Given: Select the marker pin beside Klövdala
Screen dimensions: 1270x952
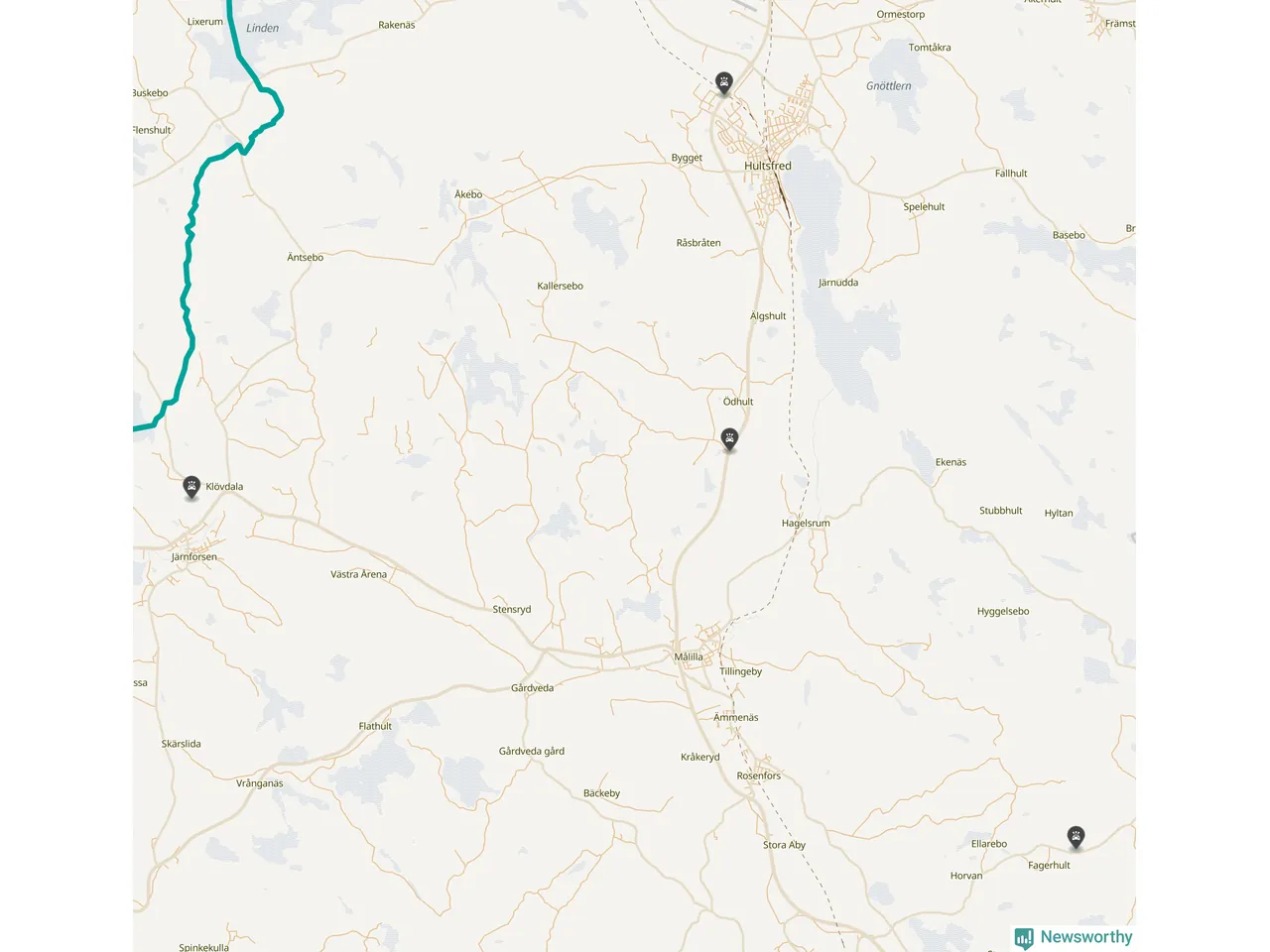Looking at the screenshot, I should point(191,487).
